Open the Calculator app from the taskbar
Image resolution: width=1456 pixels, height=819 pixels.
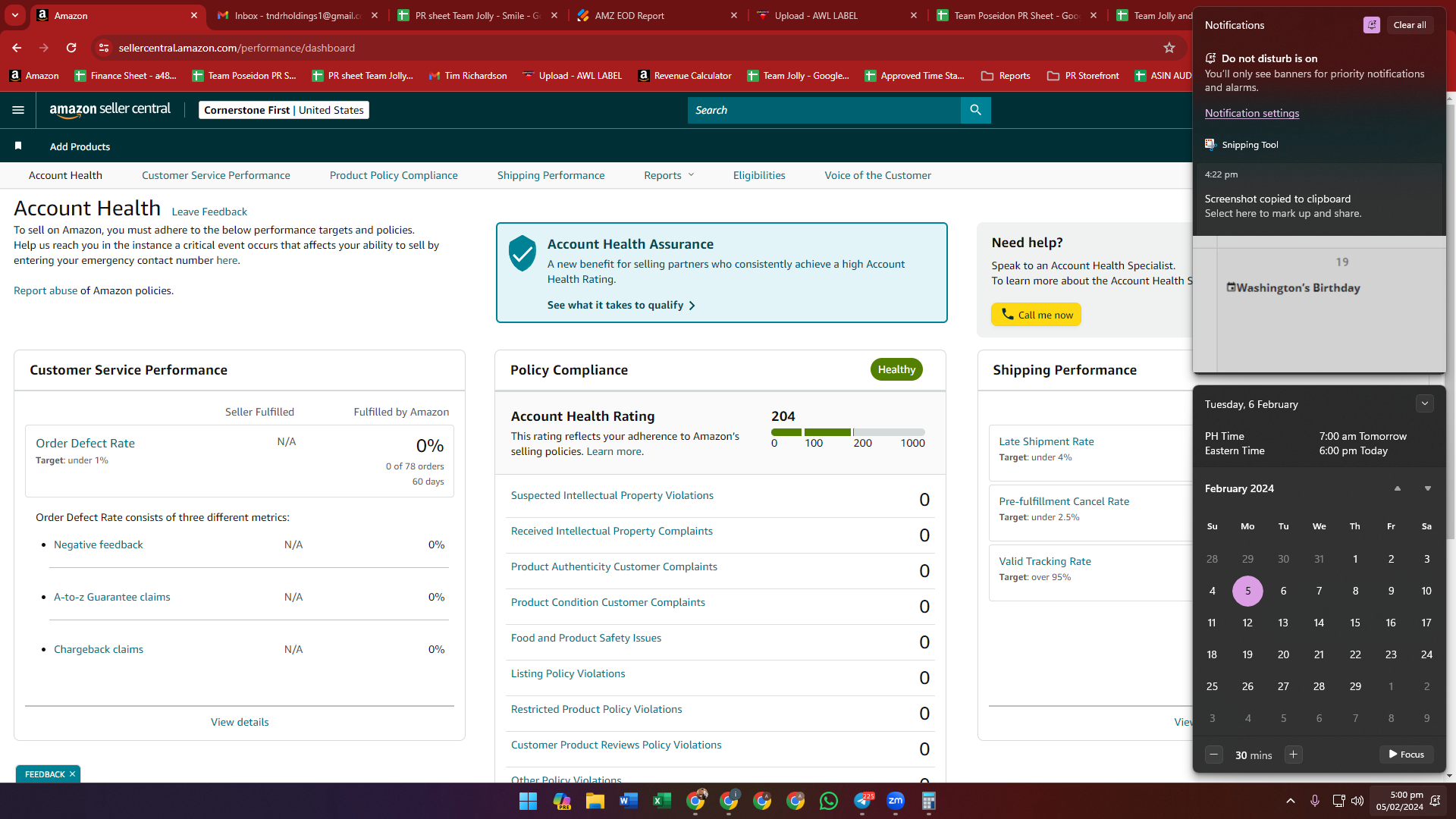(929, 801)
